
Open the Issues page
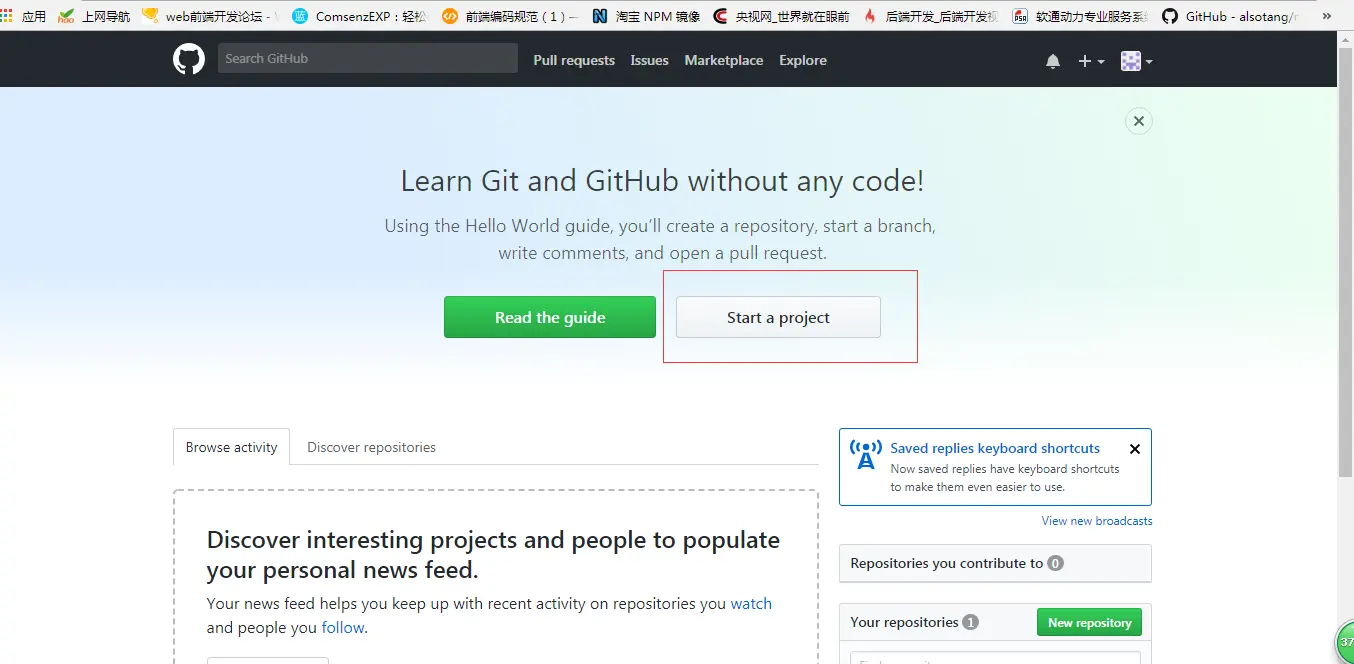pyautogui.click(x=649, y=60)
